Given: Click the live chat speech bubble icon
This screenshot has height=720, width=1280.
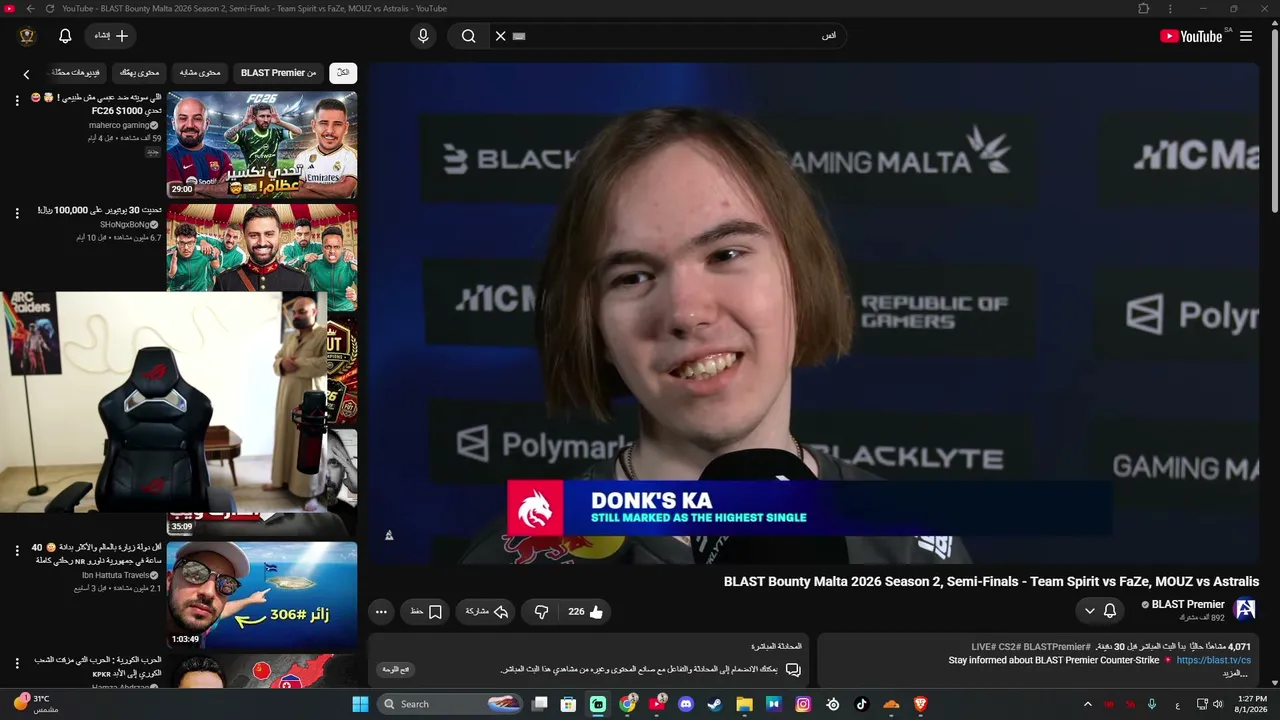Looking at the screenshot, I should click(793, 670).
